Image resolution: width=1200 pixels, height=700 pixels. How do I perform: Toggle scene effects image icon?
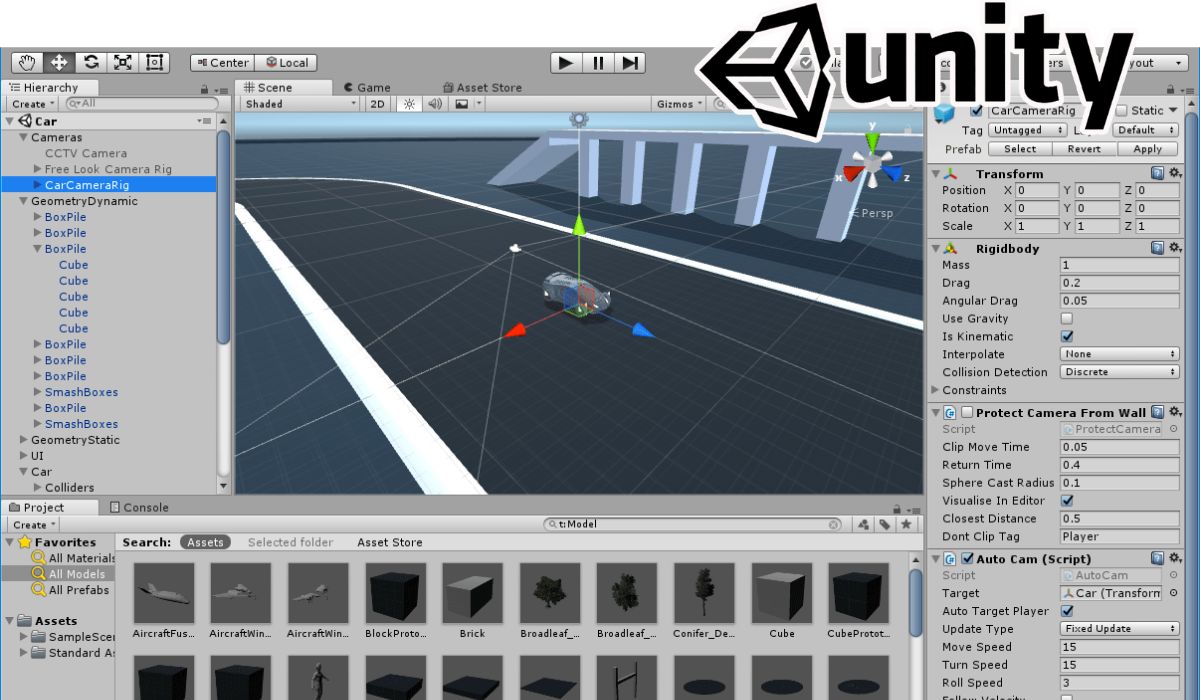coord(462,104)
